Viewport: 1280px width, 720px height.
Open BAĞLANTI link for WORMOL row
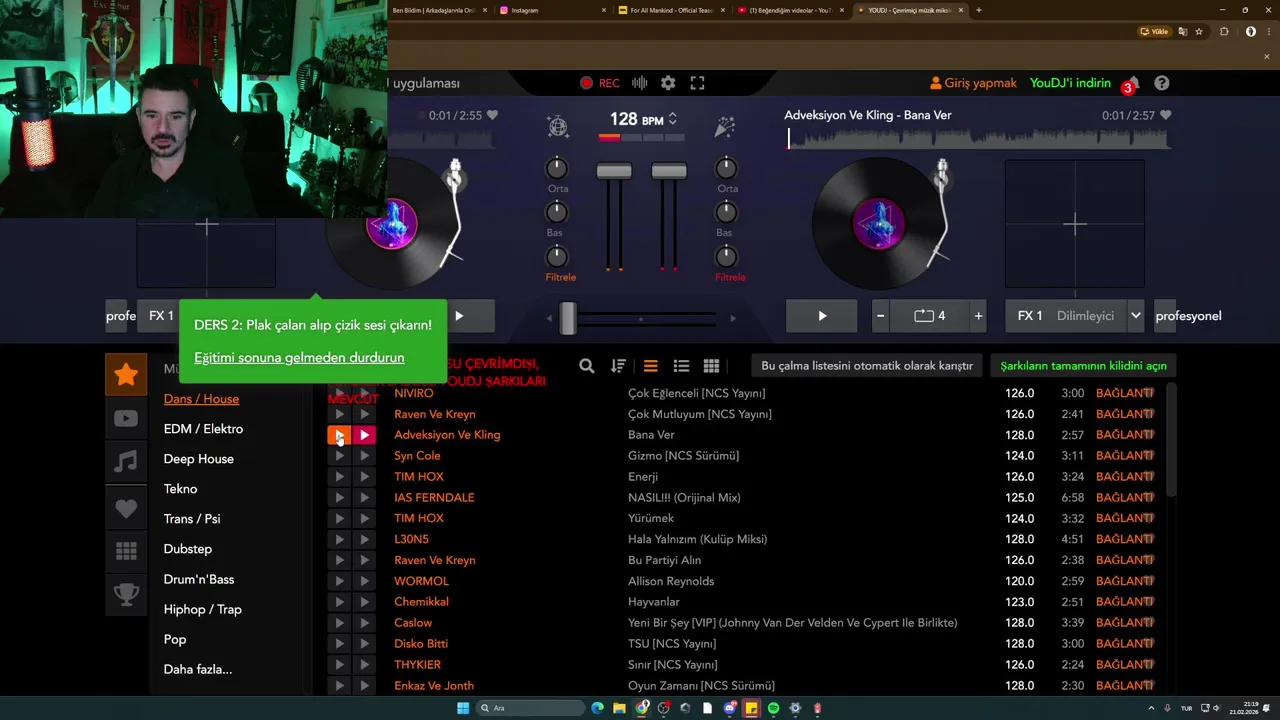click(1125, 581)
